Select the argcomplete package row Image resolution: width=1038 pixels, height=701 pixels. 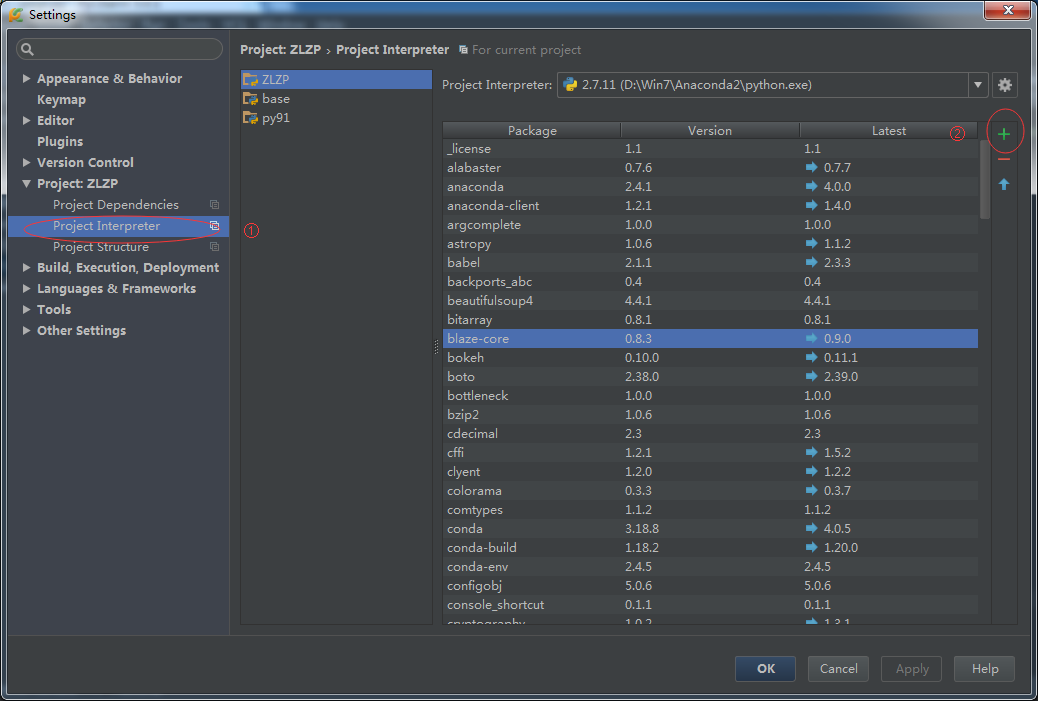[710, 224]
